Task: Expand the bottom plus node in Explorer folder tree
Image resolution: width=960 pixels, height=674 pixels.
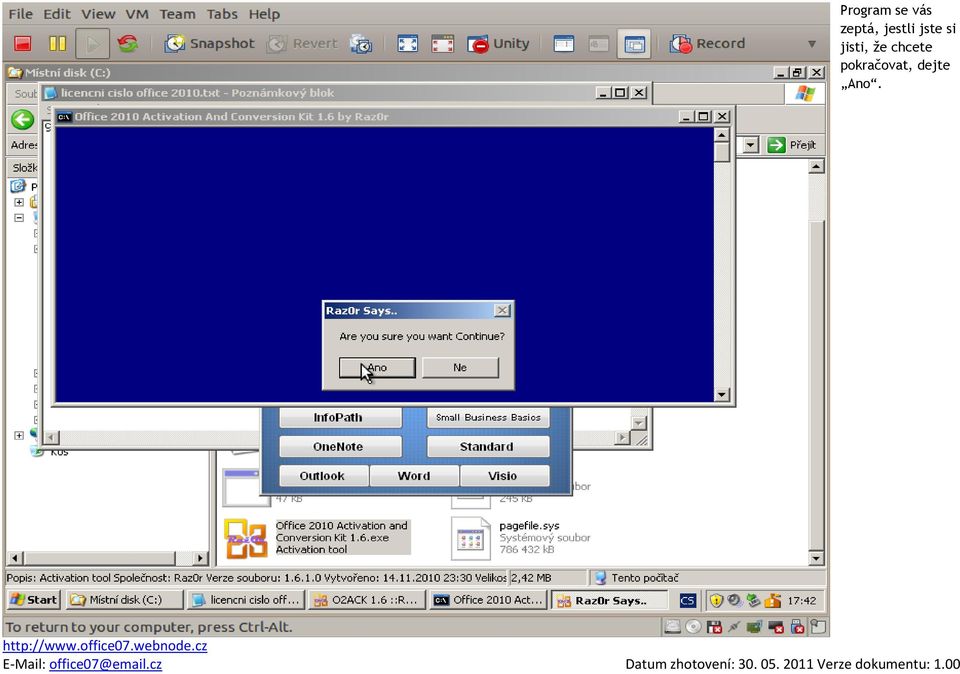Action: [19, 435]
